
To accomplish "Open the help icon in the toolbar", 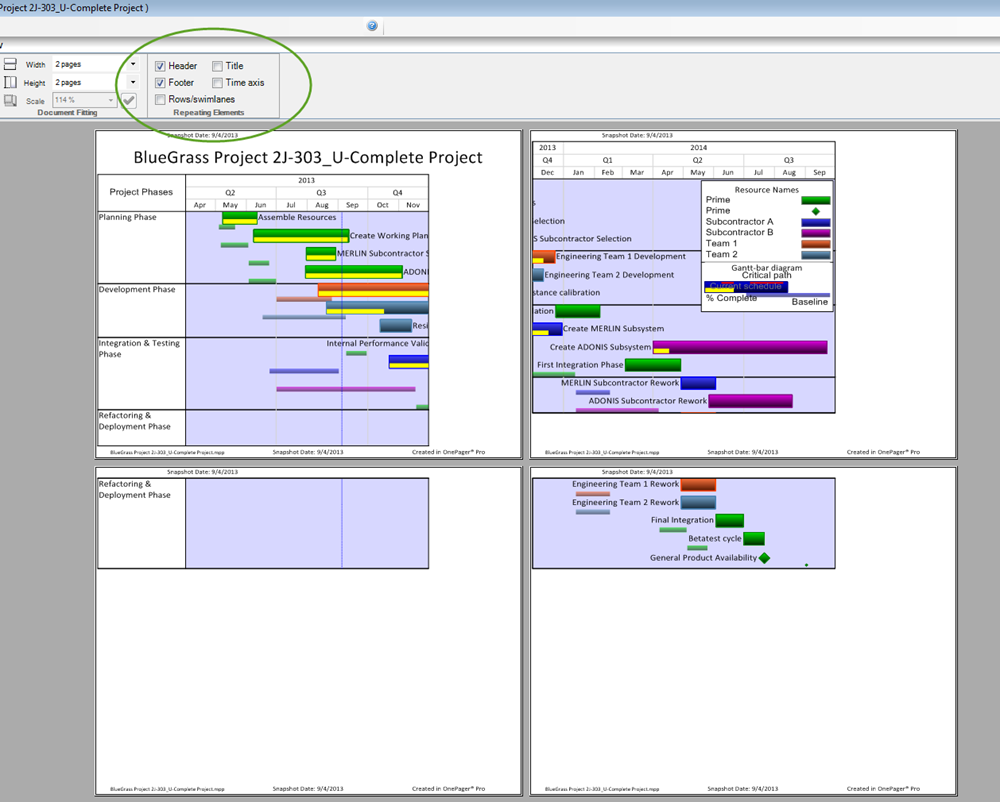I will pos(372,26).
